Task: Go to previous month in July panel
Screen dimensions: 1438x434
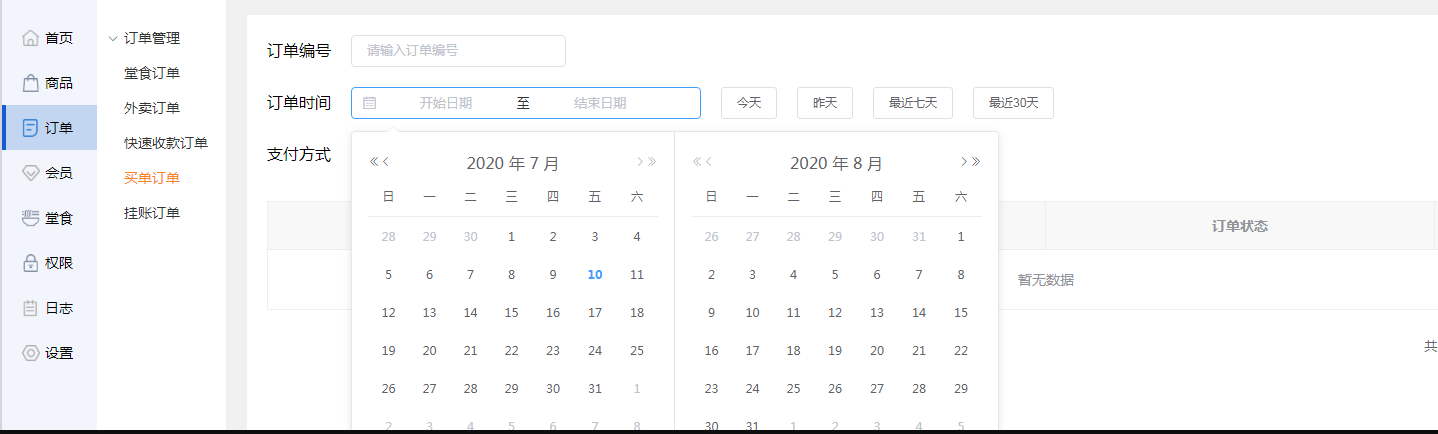Action: (386, 162)
